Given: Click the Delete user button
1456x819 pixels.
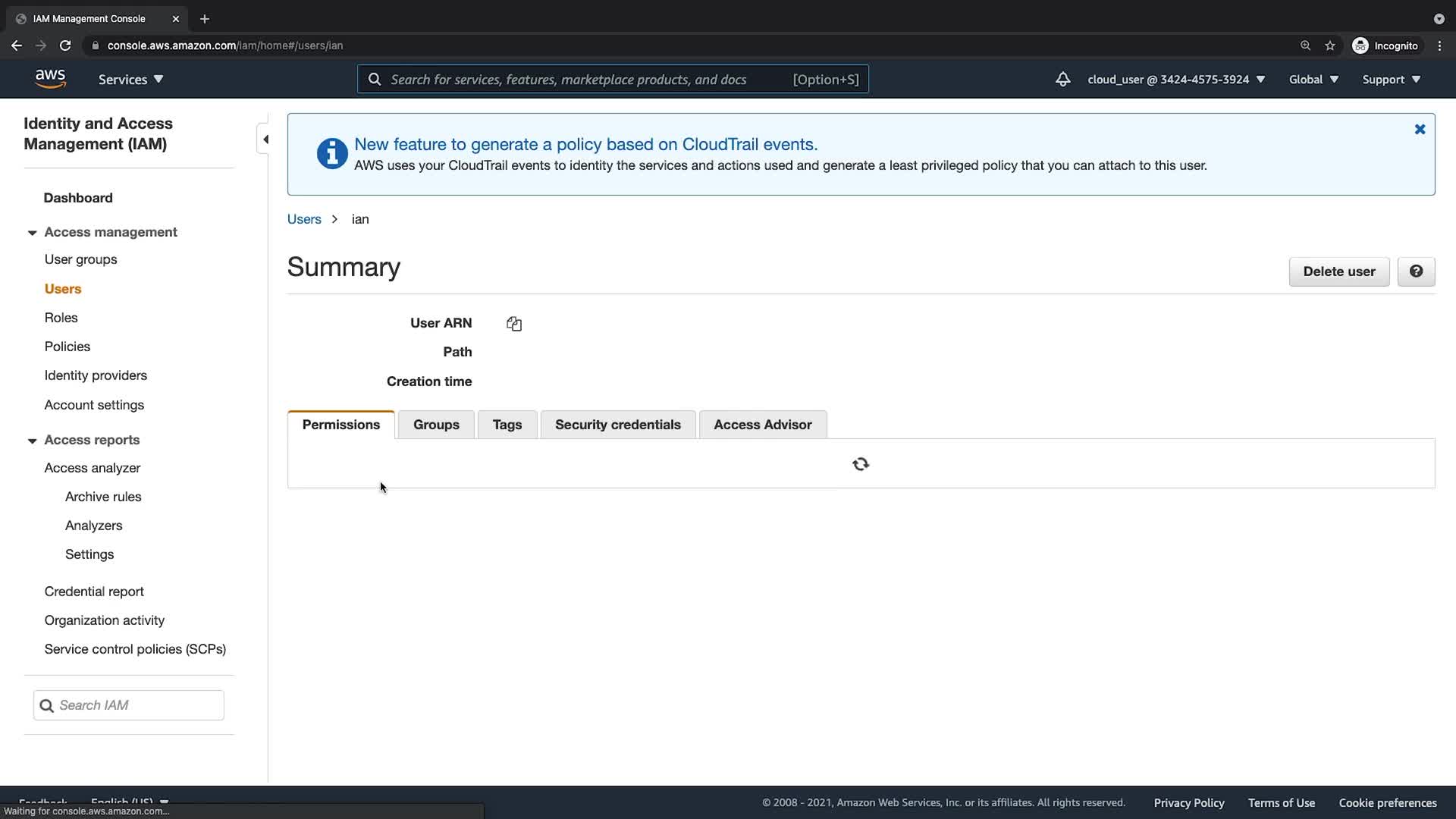Looking at the screenshot, I should pos(1338,271).
